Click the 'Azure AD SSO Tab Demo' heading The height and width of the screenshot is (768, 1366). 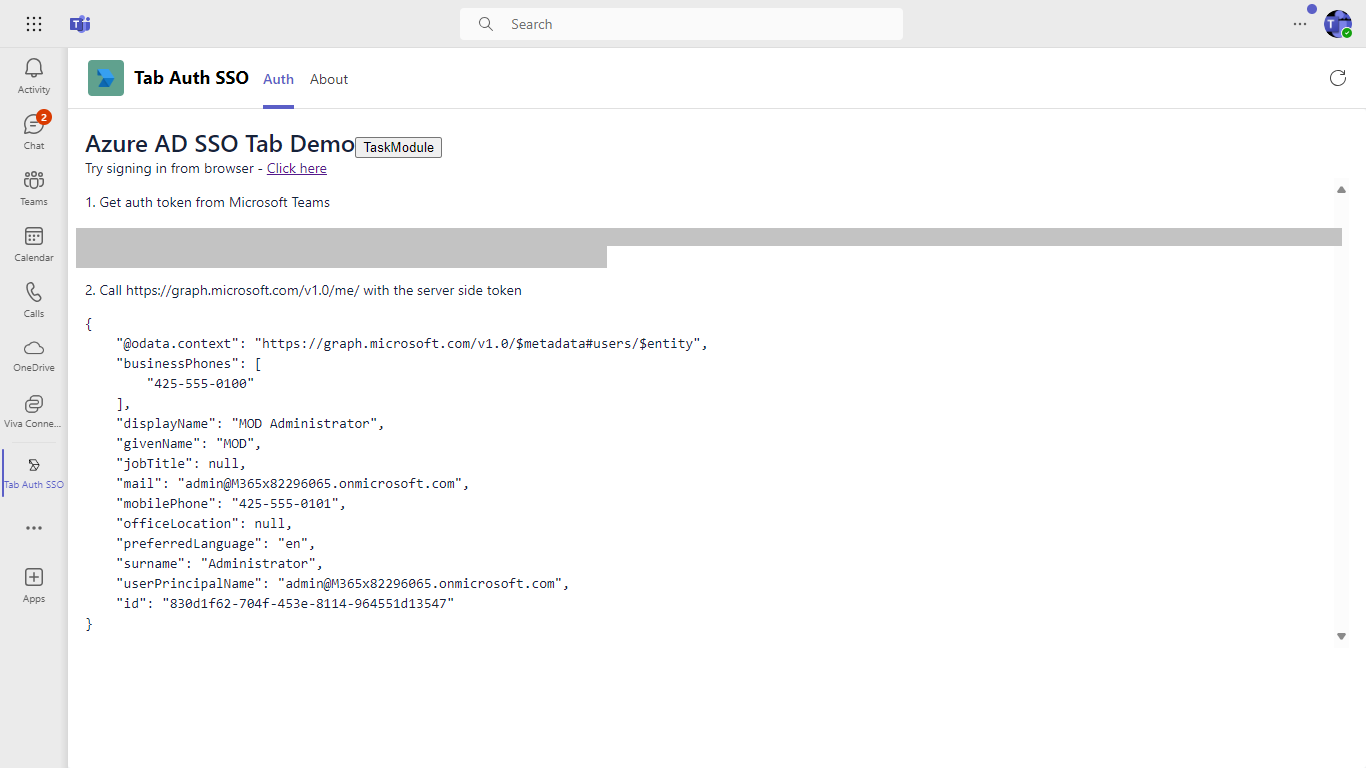pos(220,144)
